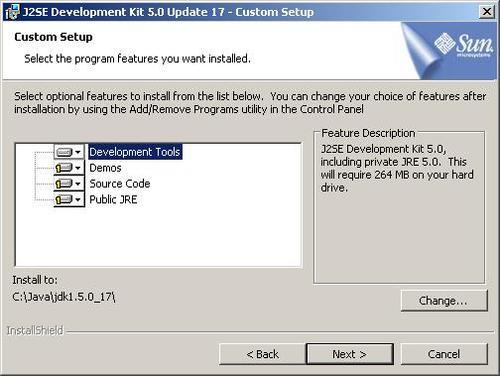Click the install path C:\Java\jdk1.5.0_17\ text
The width and height of the screenshot is (500, 376).
pos(64,297)
